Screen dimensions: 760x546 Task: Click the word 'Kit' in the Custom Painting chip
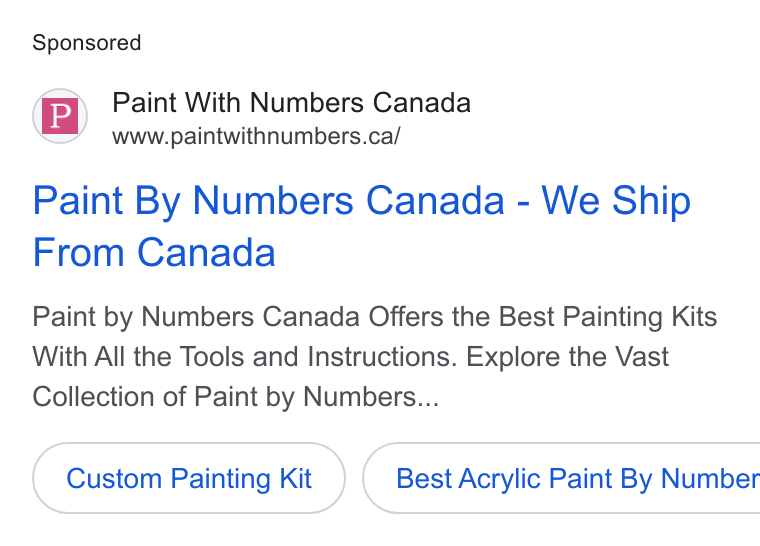click(x=295, y=478)
